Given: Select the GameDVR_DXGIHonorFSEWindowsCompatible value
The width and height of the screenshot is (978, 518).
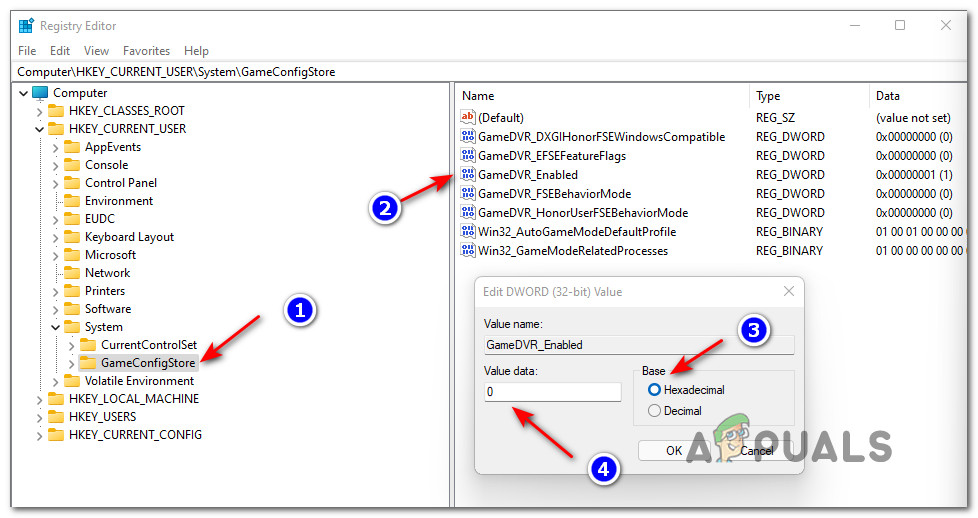Looking at the screenshot, I should (601, 137).
